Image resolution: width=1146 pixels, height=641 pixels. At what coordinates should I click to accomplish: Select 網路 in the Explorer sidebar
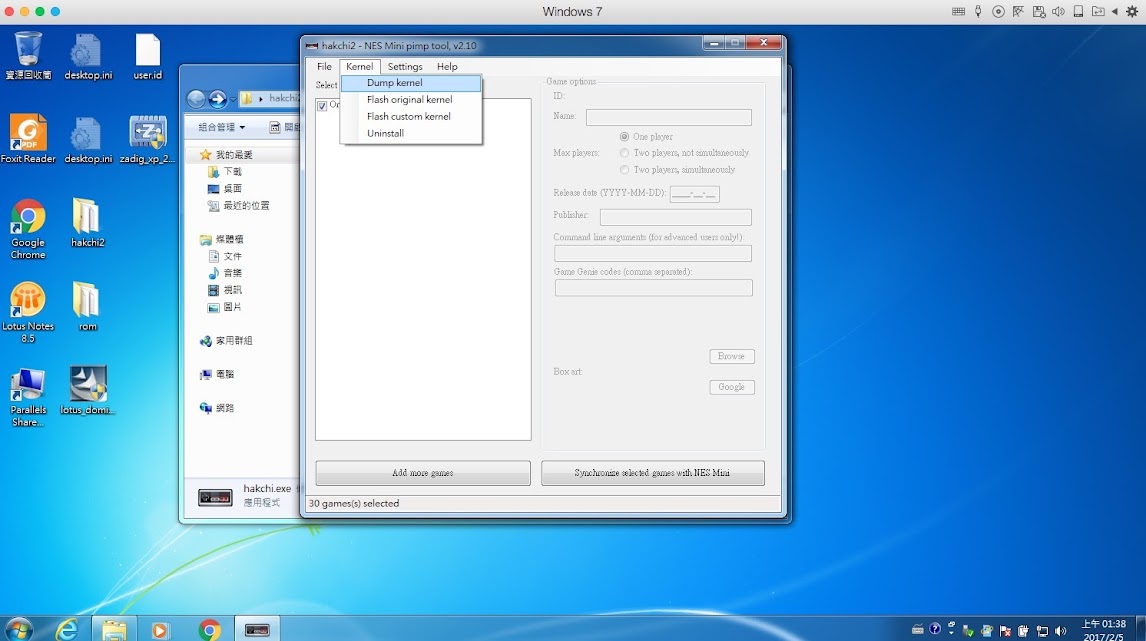[x=217, y=408]
